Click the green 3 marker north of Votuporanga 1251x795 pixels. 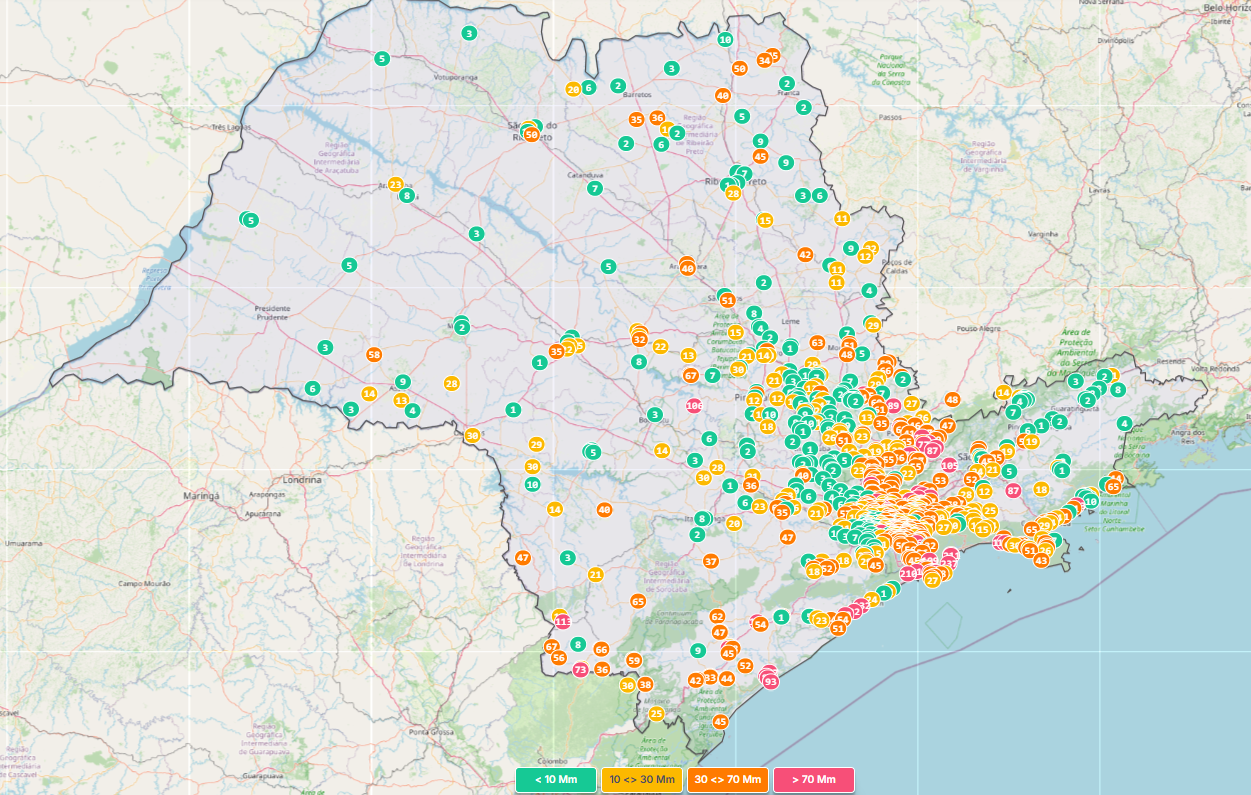click(469, 33)
